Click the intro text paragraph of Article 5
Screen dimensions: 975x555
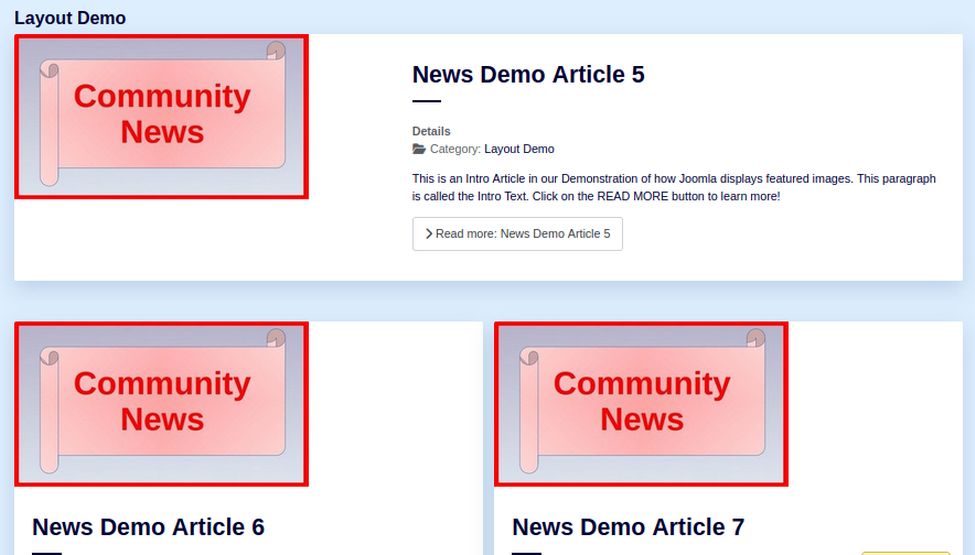click(673, 187)
